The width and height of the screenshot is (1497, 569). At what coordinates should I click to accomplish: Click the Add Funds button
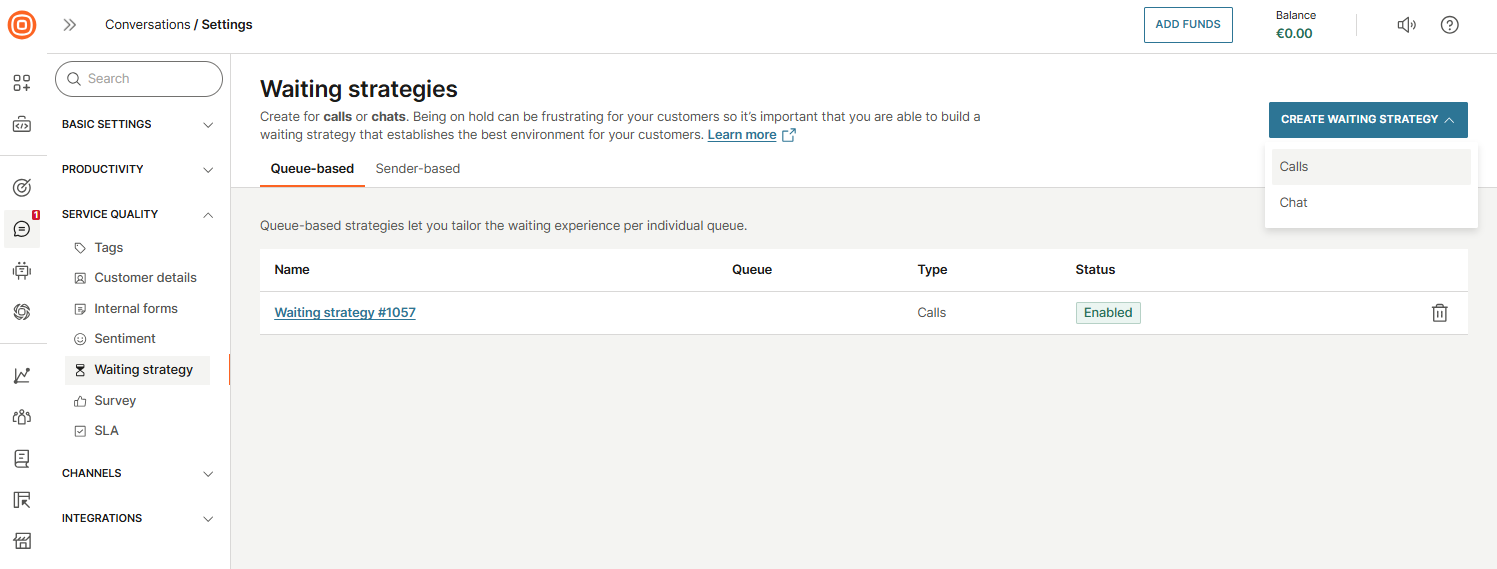click(x=1187, y=25)
